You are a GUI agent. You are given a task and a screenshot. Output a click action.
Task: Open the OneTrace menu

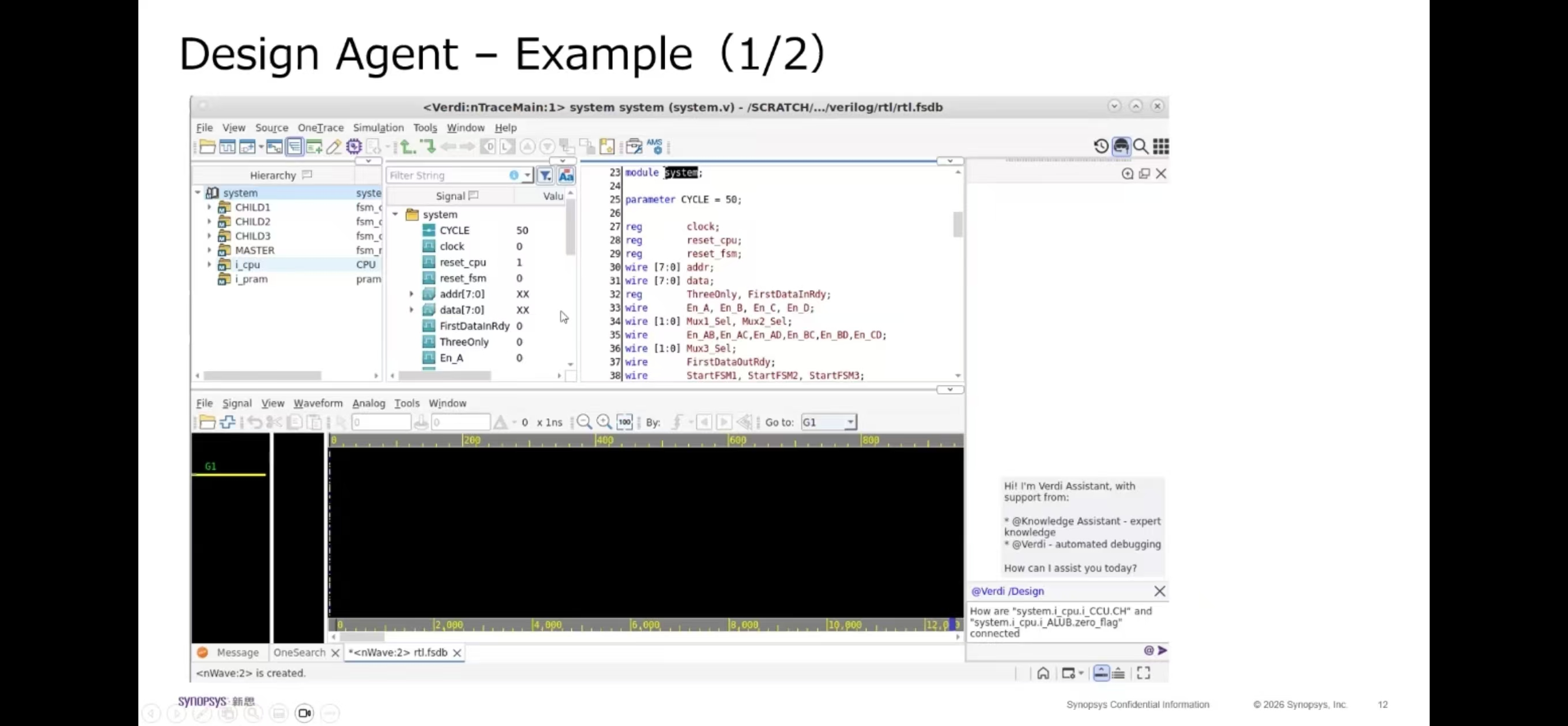[320, 127]
